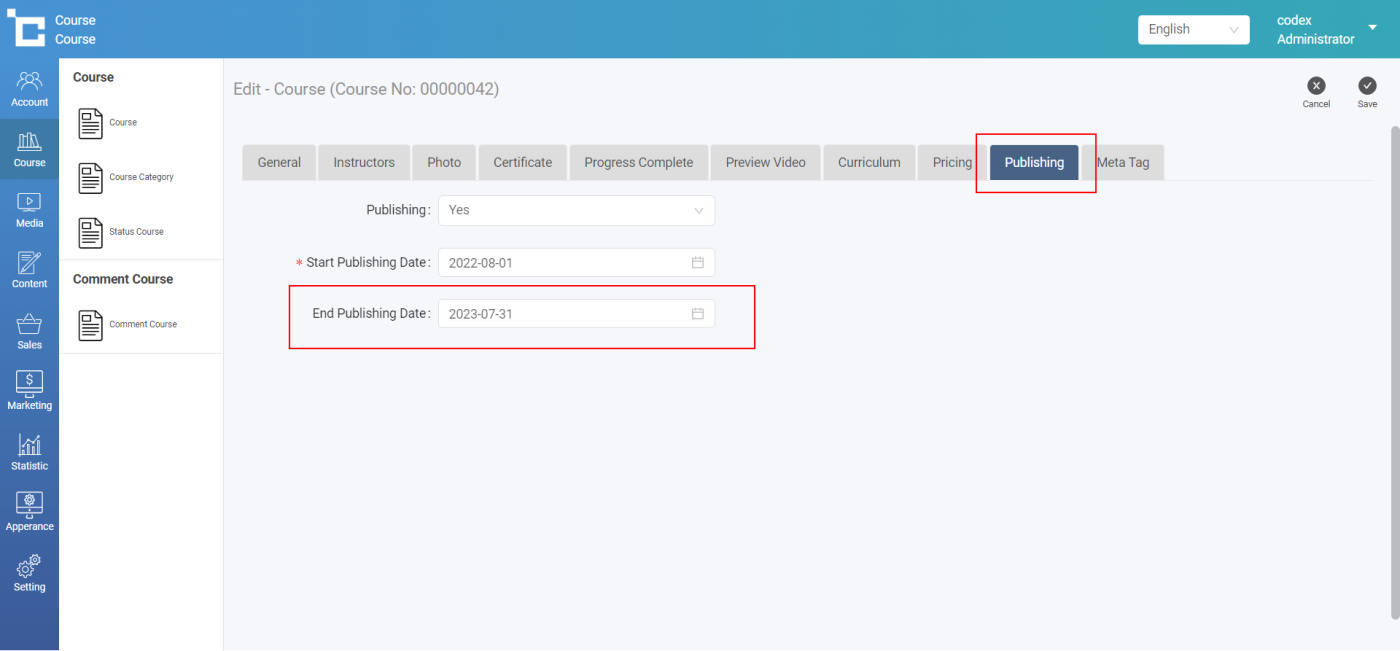This screenshot has height=651, width=1400.
Task: Open the English language dropdown
Action: (1193, 30)
